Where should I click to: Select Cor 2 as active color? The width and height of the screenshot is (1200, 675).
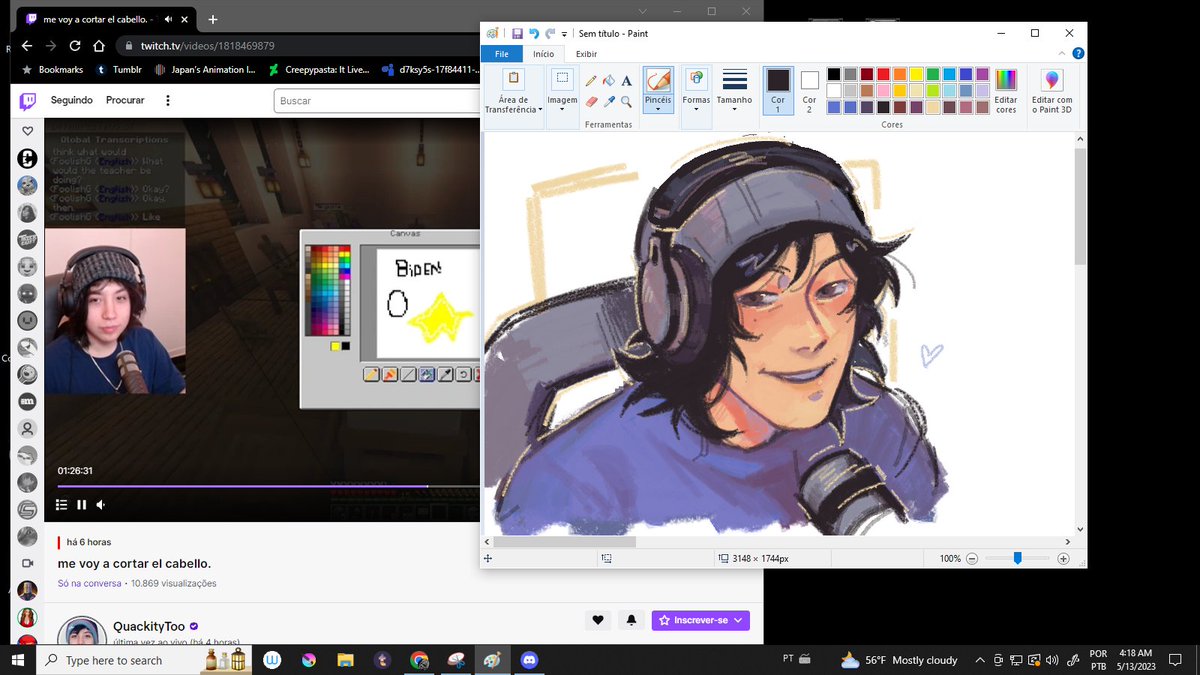pyautogui.click(x=809, y=90)
